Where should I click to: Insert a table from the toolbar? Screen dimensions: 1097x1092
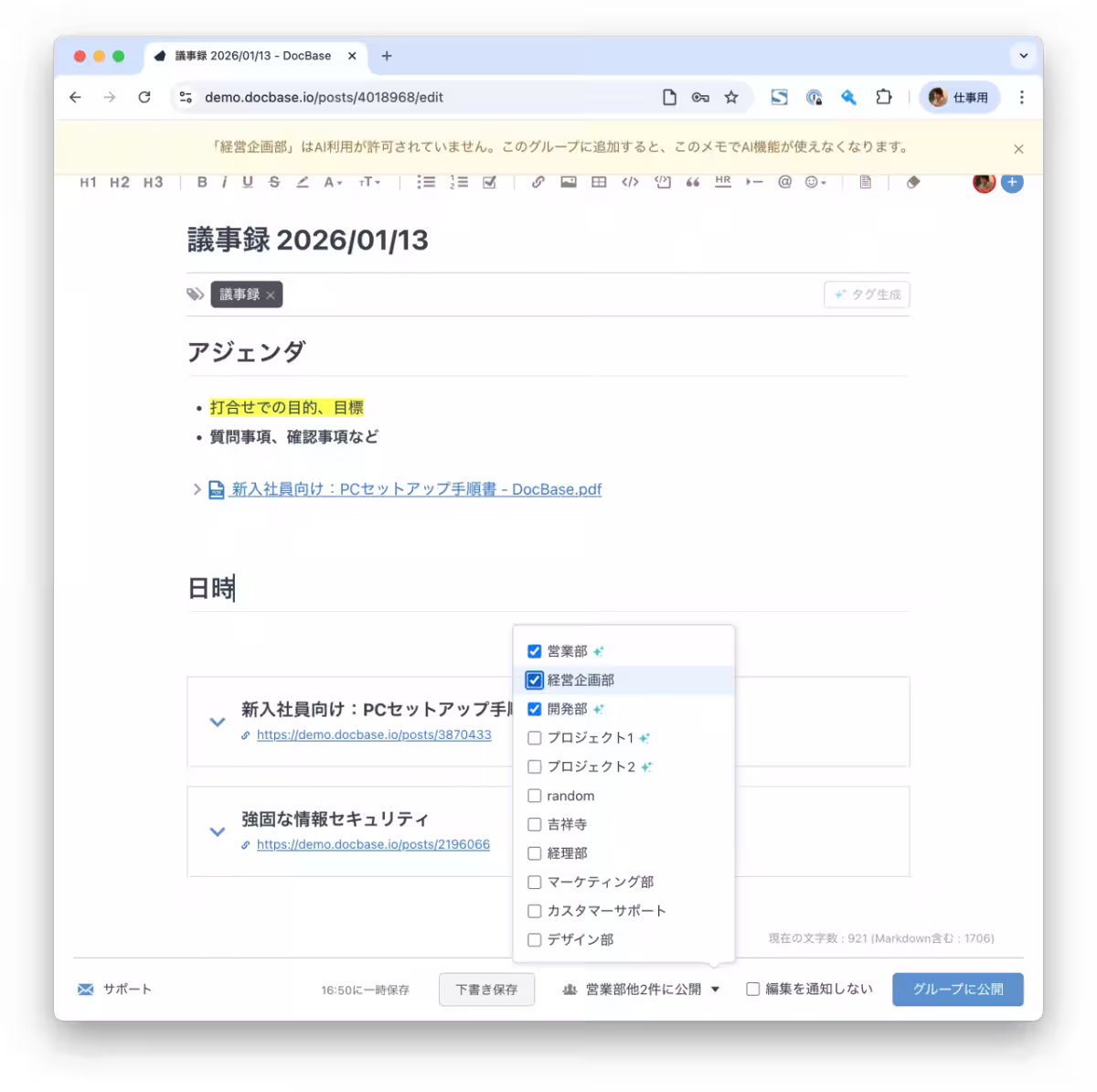599,182
